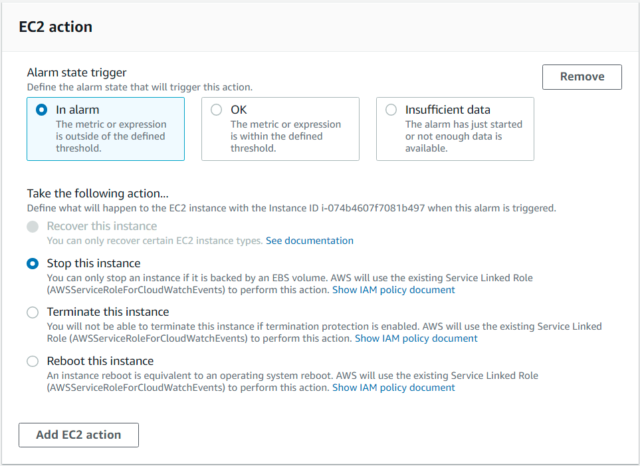Show IAM policy document for Reboot action
This screenshot has width=640, height=466.
coord(393,387)
